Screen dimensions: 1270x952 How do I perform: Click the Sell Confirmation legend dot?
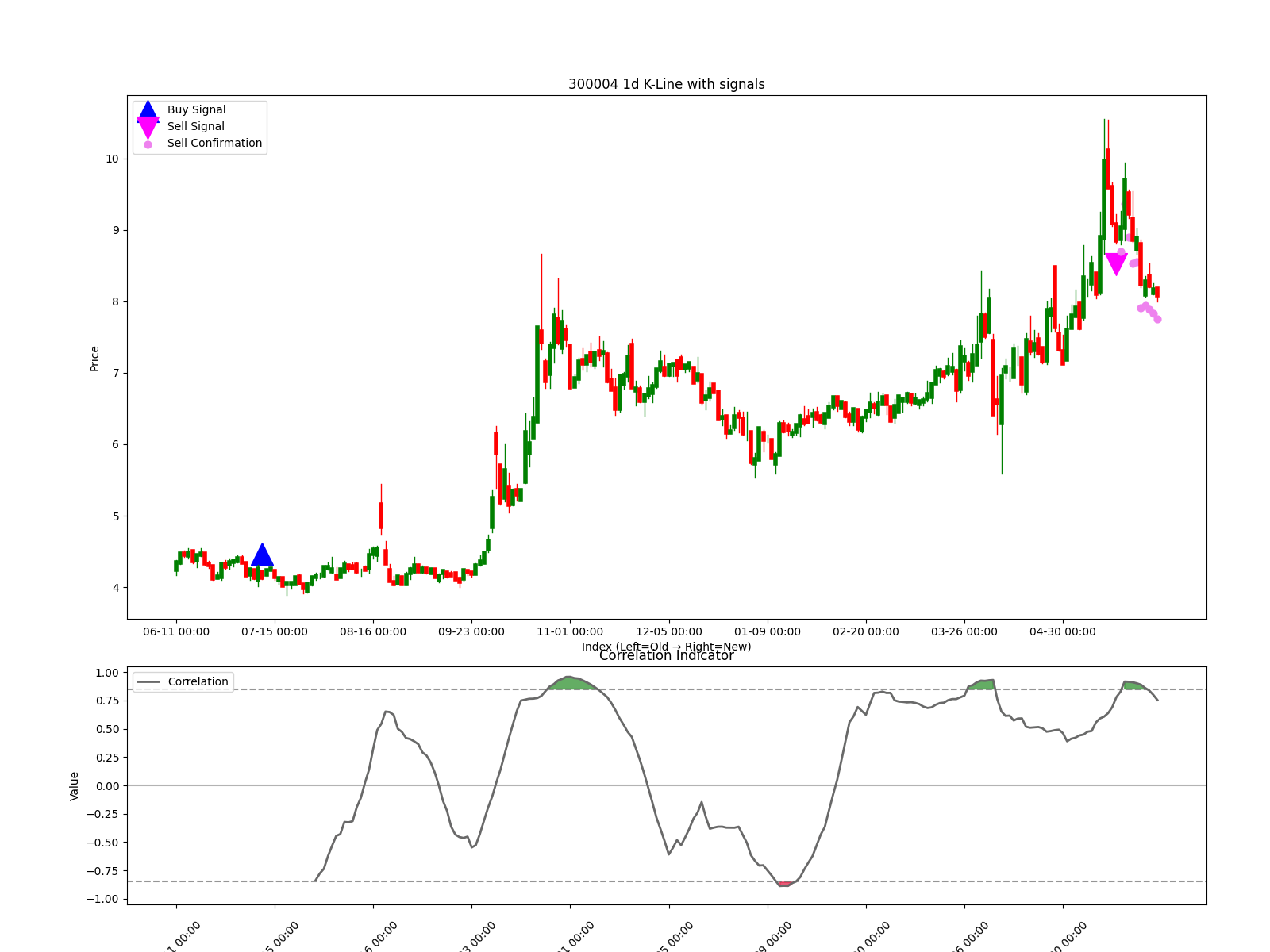pos(148,144)
